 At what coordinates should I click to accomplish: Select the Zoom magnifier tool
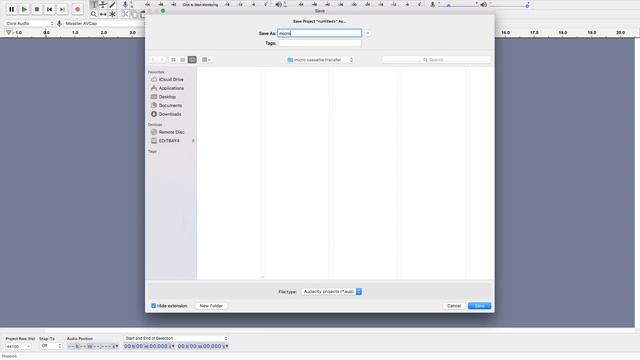point(93,14)
